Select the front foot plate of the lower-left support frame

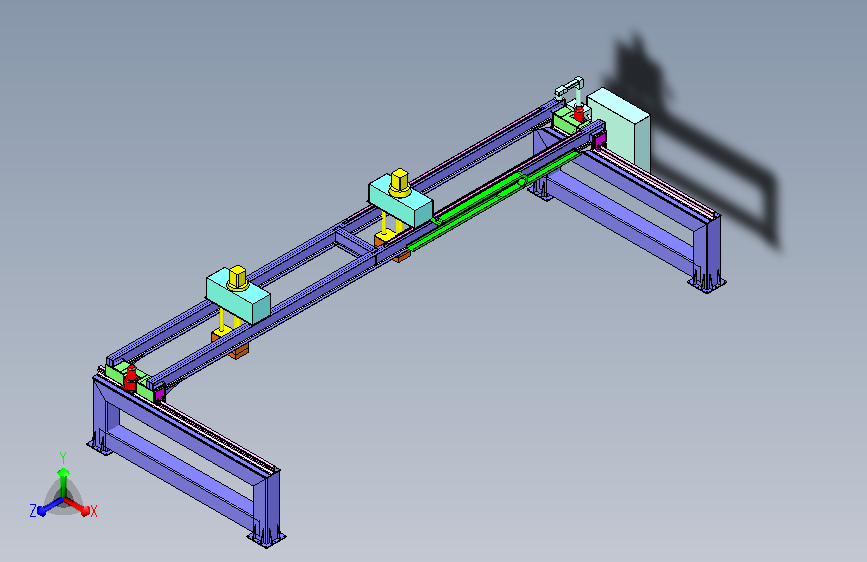(267, 539)
